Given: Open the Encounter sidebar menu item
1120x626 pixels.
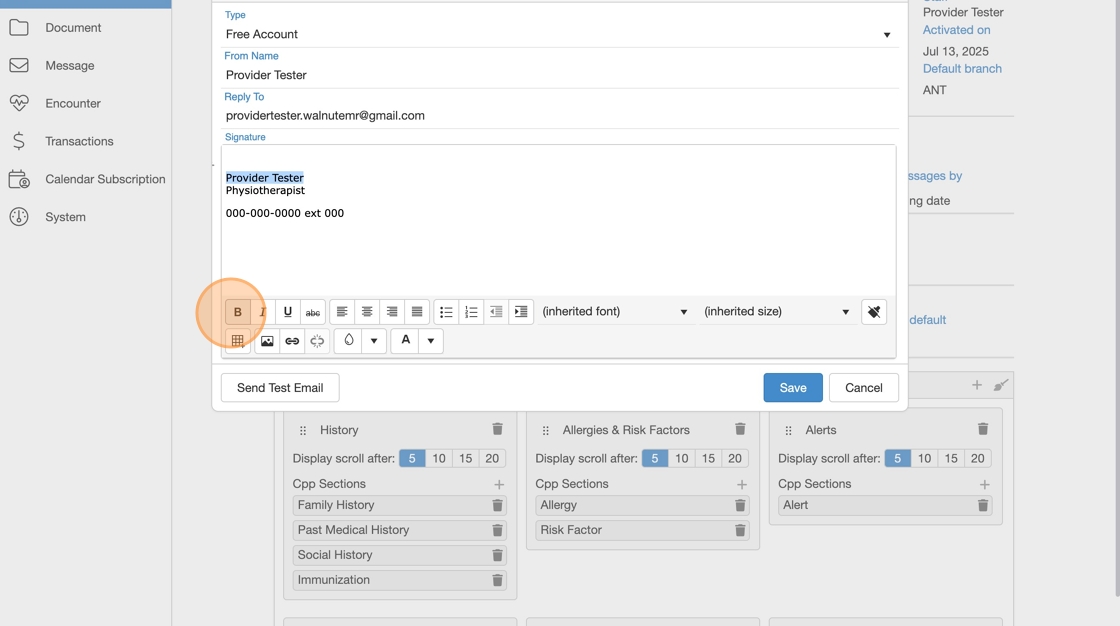Looking at the screenshot, I should coord(73,103).
